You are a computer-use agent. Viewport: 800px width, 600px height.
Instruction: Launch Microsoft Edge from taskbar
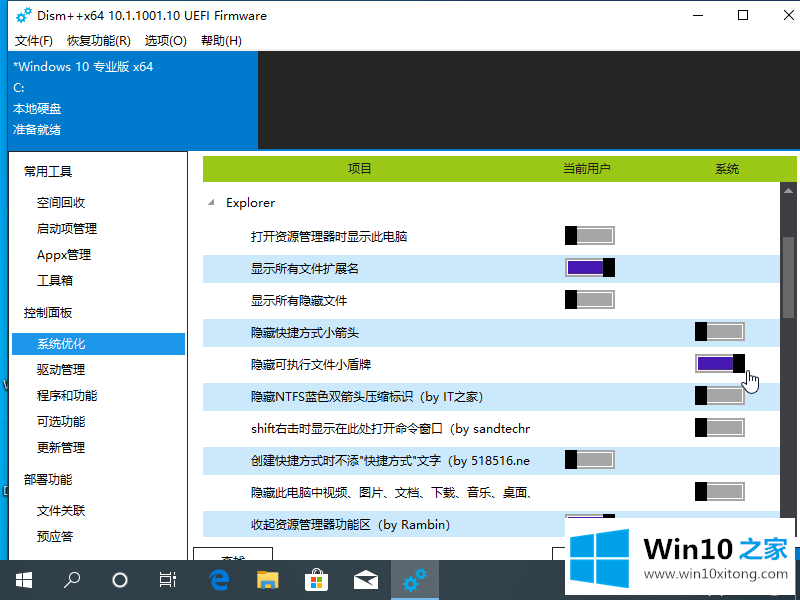click(x=219, y=580)
